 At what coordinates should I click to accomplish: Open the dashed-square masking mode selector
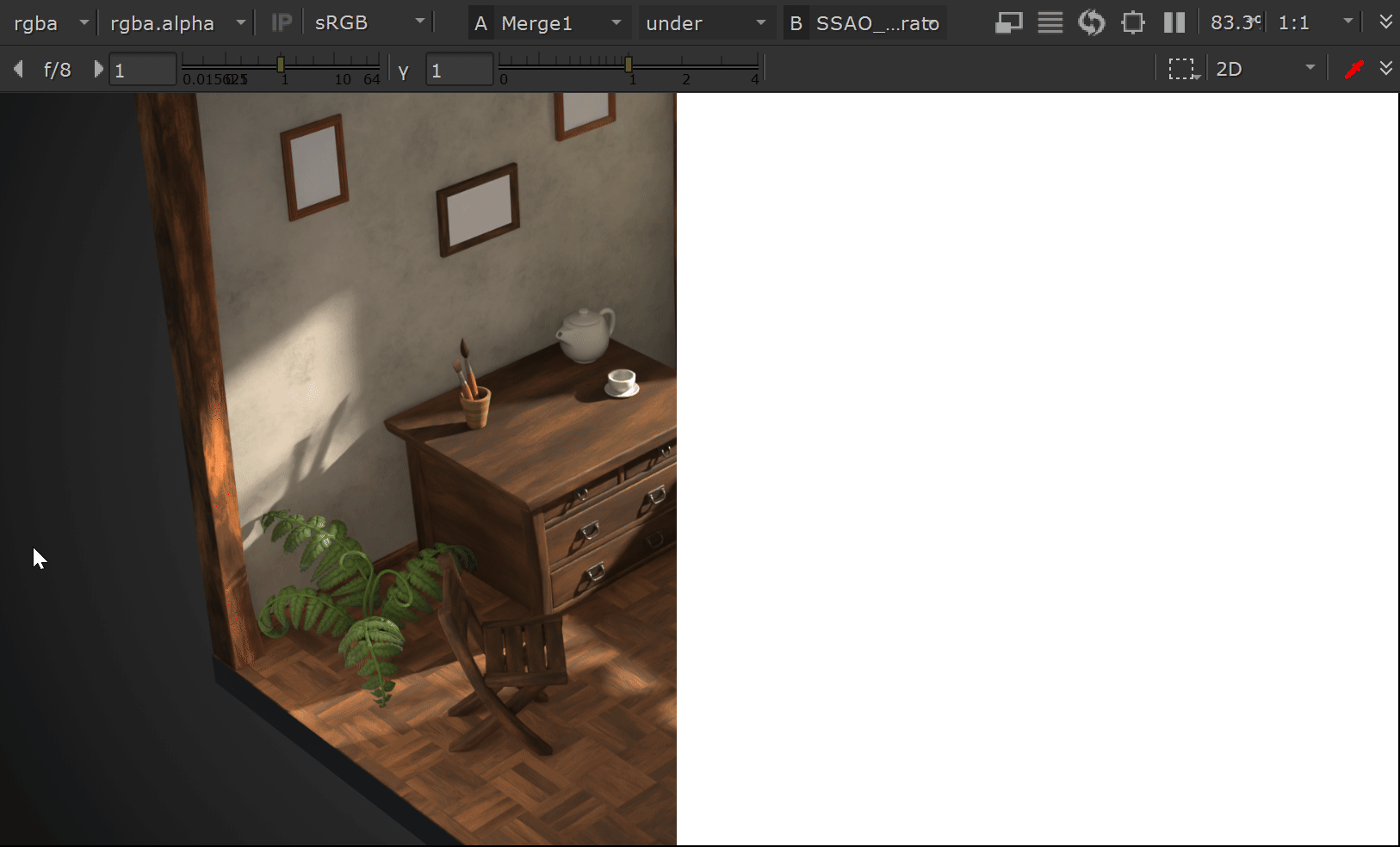pos(1183,69)
